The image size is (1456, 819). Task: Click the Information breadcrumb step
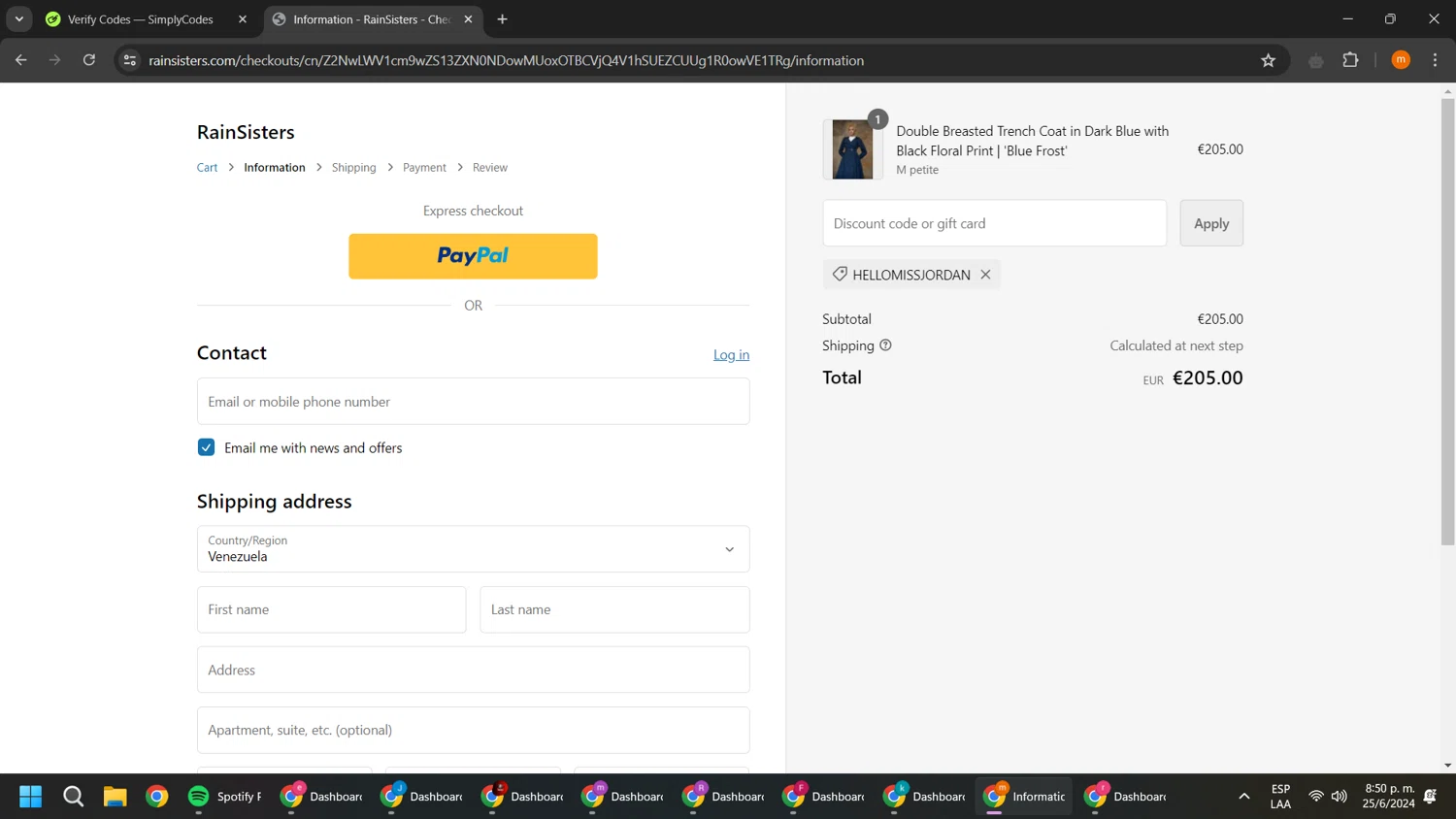pyautogui.click(x=274, y=168)
